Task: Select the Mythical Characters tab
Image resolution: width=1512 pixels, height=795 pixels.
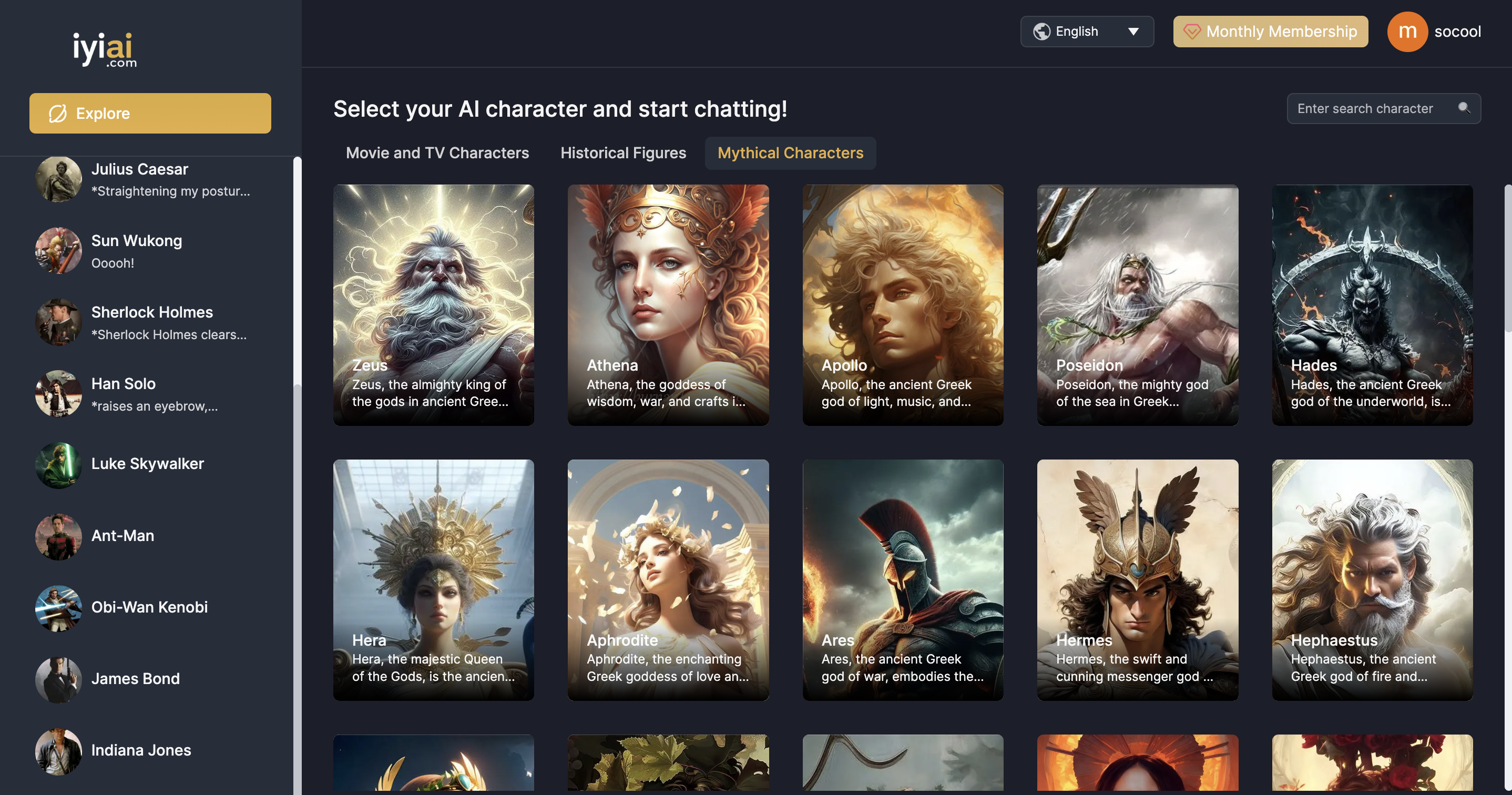Action: tap(790, 153)
